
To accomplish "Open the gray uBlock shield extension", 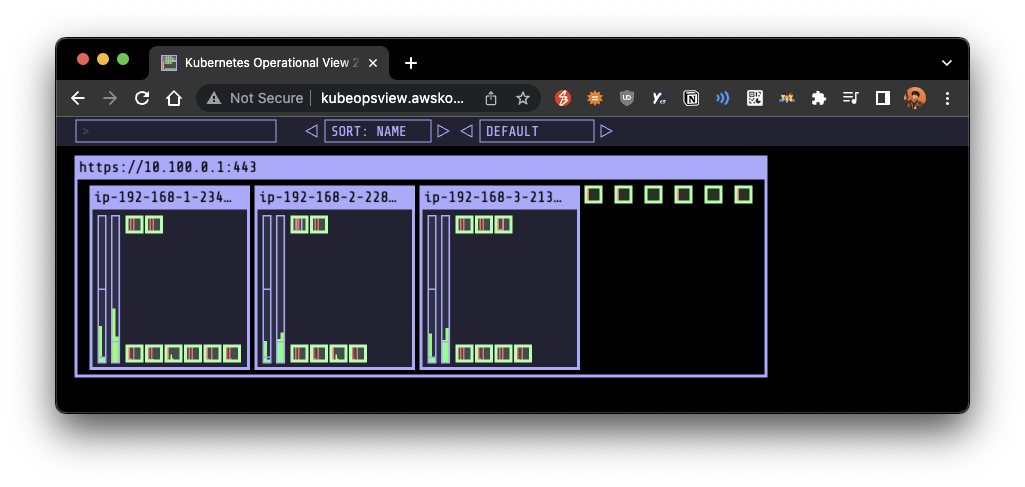I will click(627, 98).
